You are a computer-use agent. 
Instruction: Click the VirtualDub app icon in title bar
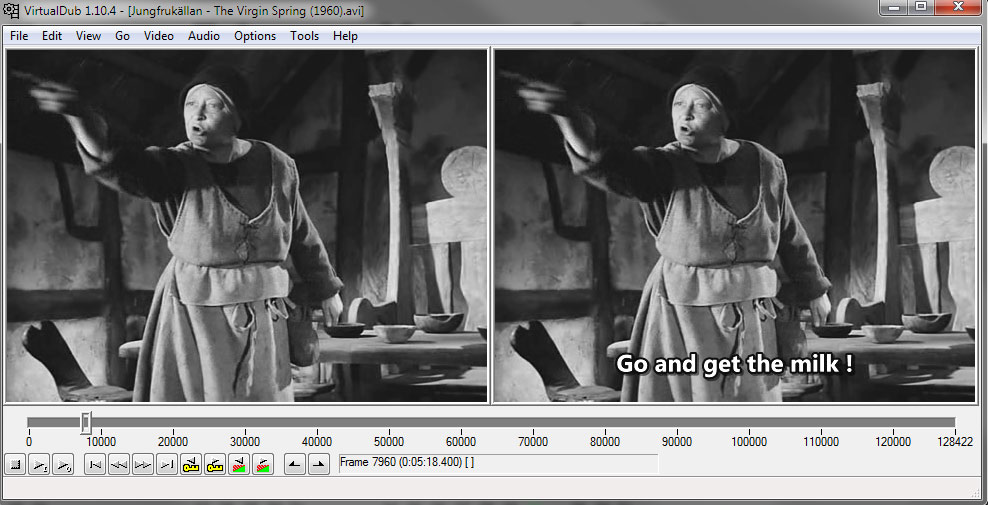[11, 10]
